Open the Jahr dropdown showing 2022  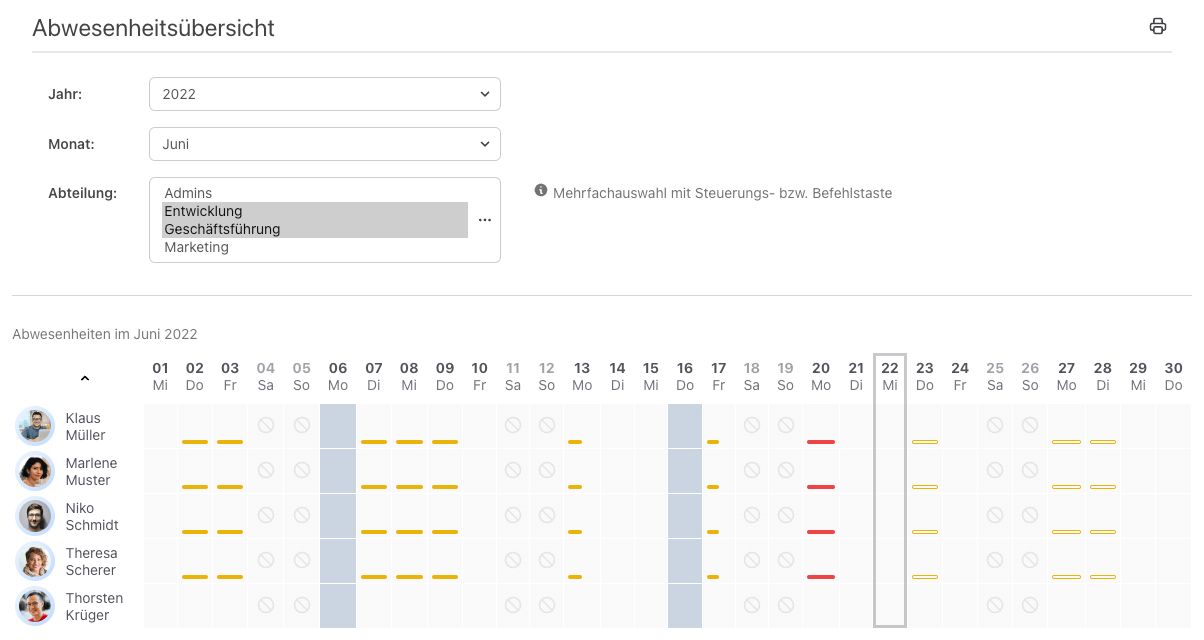click(324, 93)
